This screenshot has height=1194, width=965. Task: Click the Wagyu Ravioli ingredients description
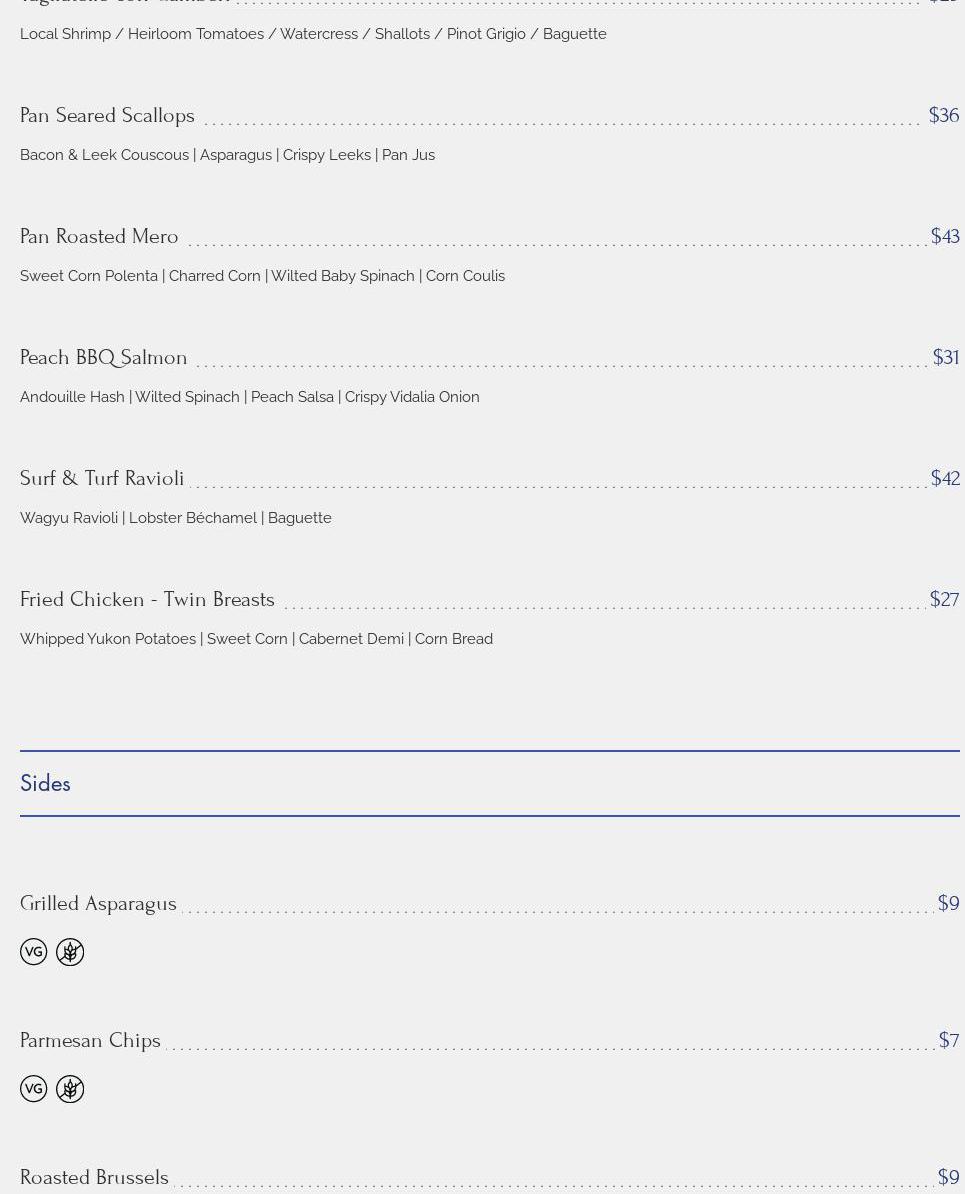(176, 518)
